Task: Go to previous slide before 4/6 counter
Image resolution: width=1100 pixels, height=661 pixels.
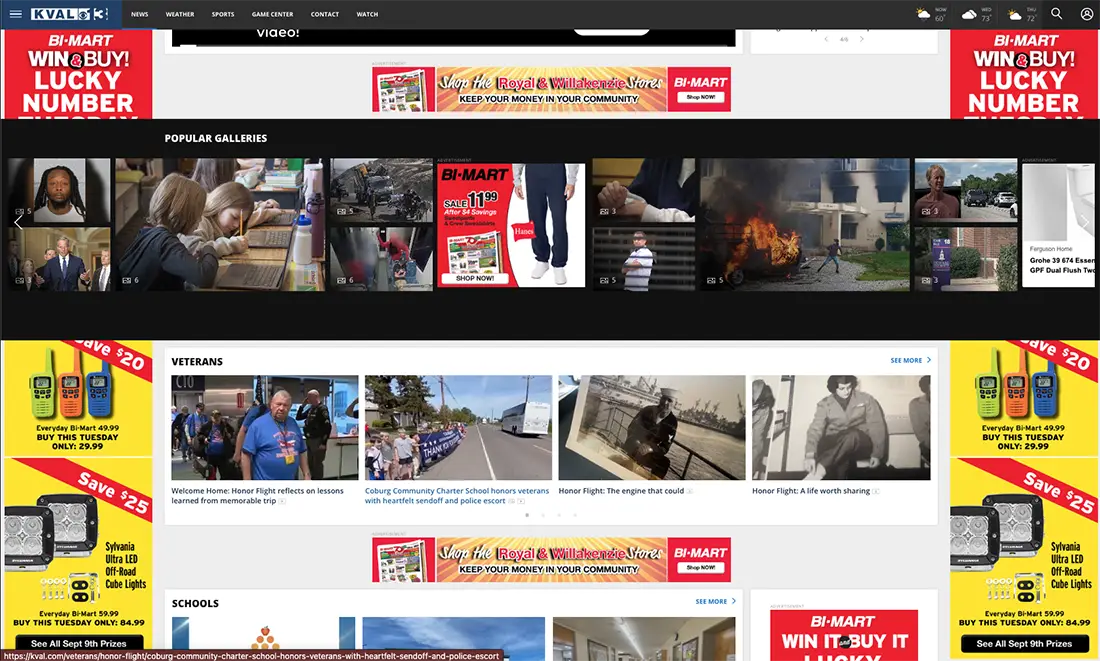Action: coord(826,39)
